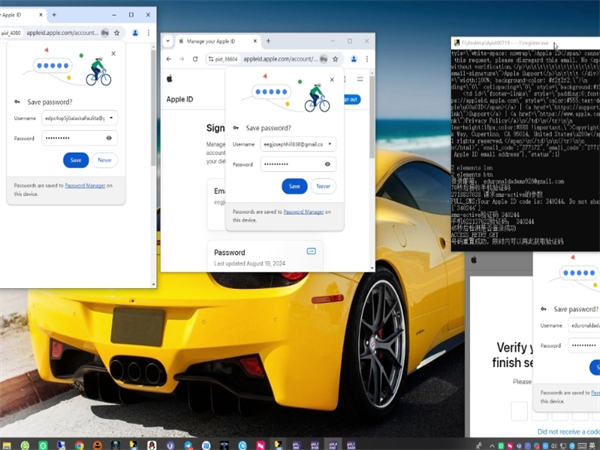
Task: Open Chrome menu in the middle window
Action: 367,59
